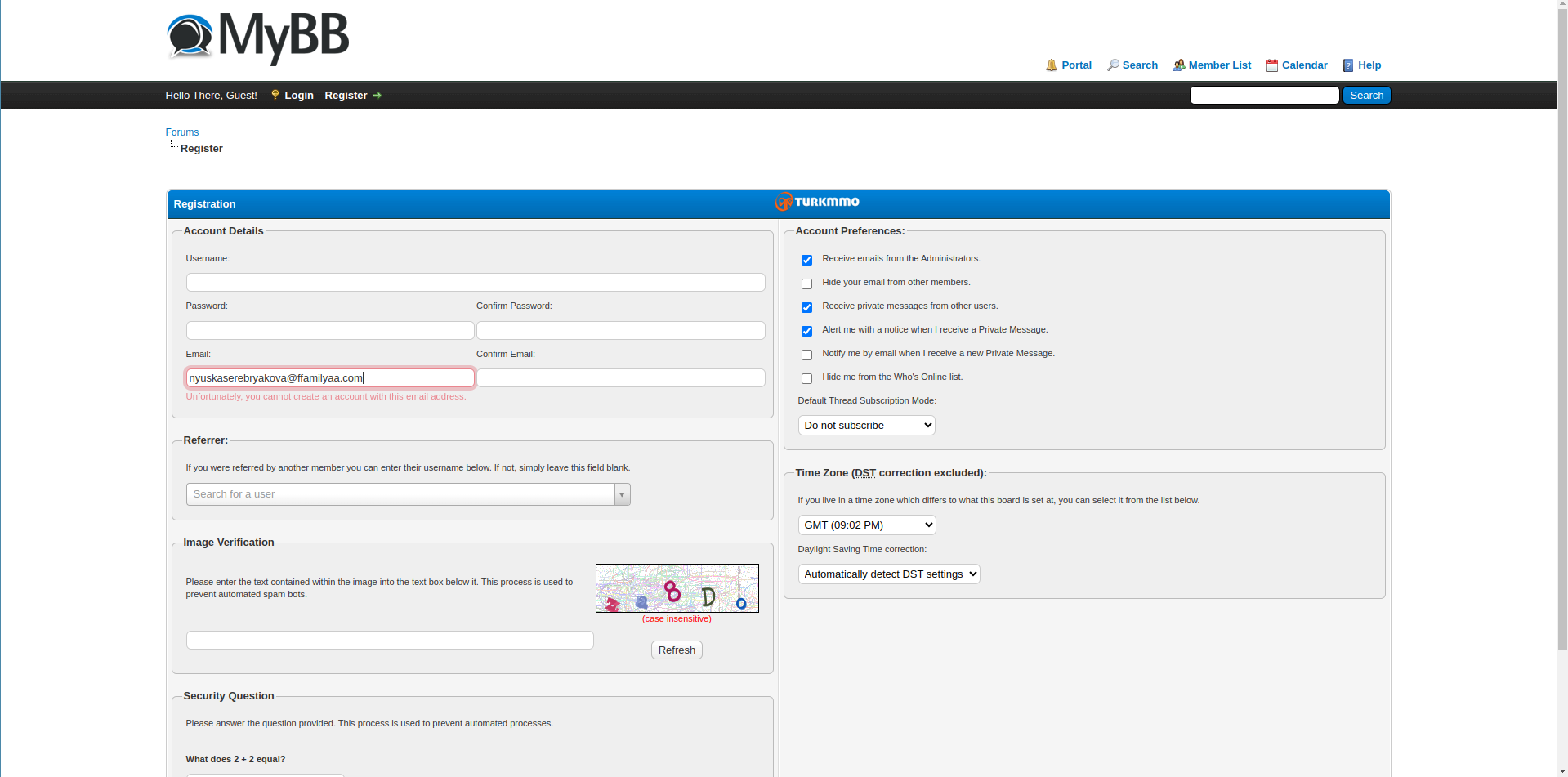Click the MyBB logo
The image size is (1568, 777).
tap(257, 38)
